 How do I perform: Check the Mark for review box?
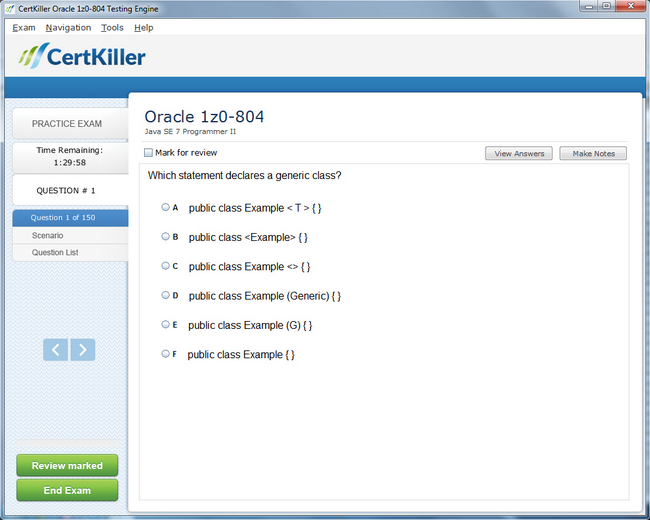click(x=148, y=153)
